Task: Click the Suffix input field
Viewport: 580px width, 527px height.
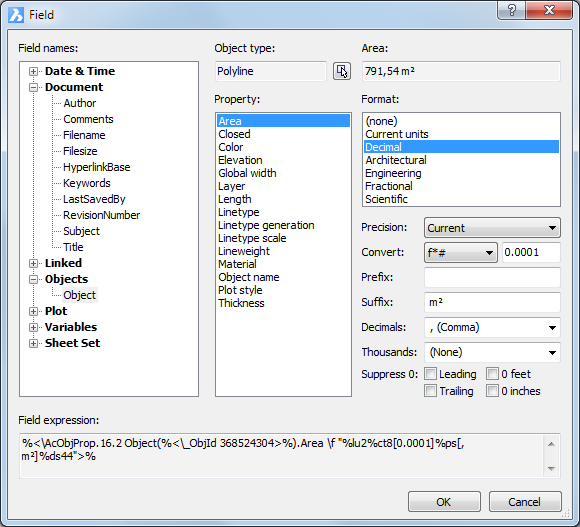Action: pos(492,303)
